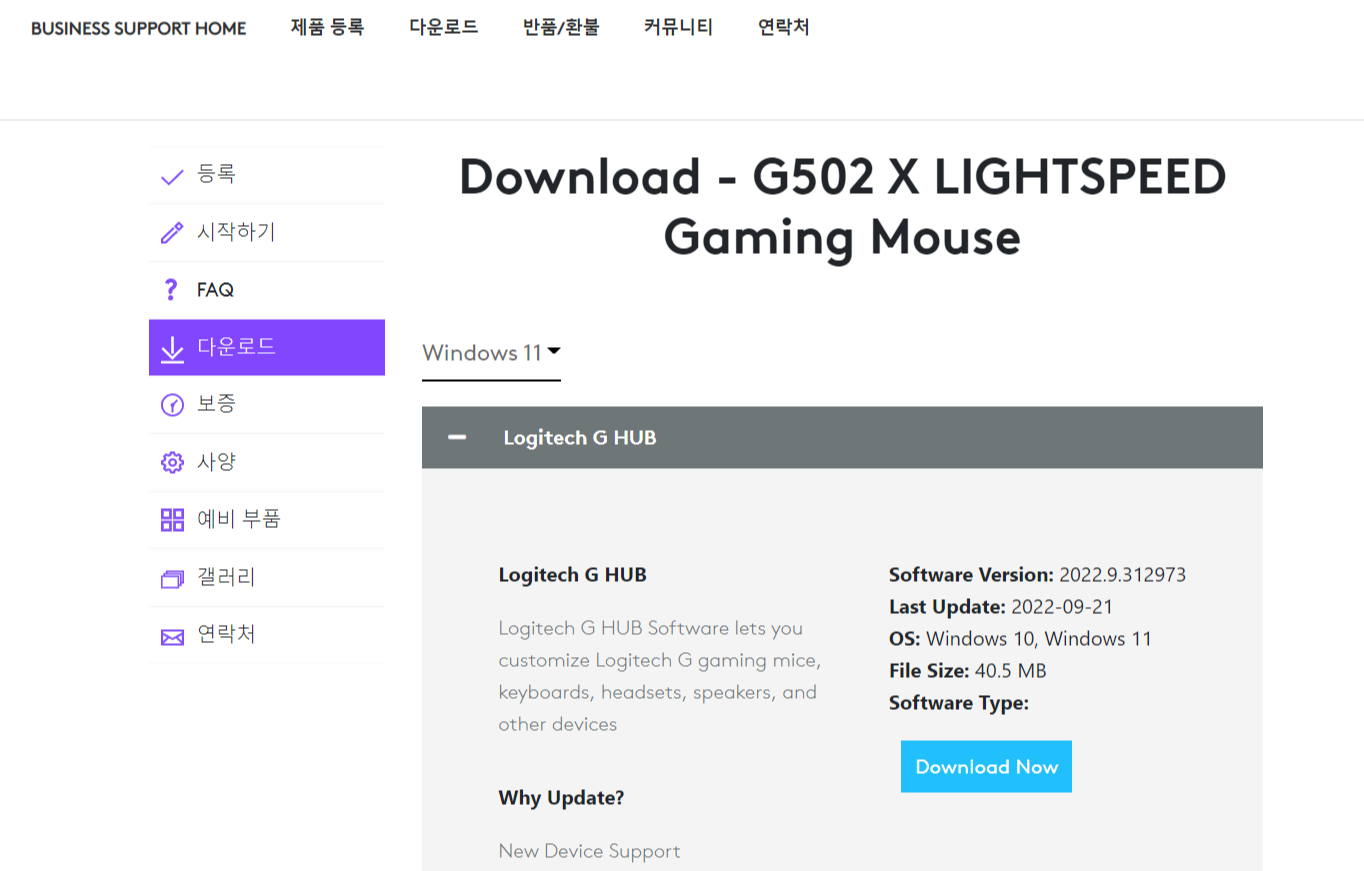Click the Last Update 2022-09-21 text

coord(1001,607)
